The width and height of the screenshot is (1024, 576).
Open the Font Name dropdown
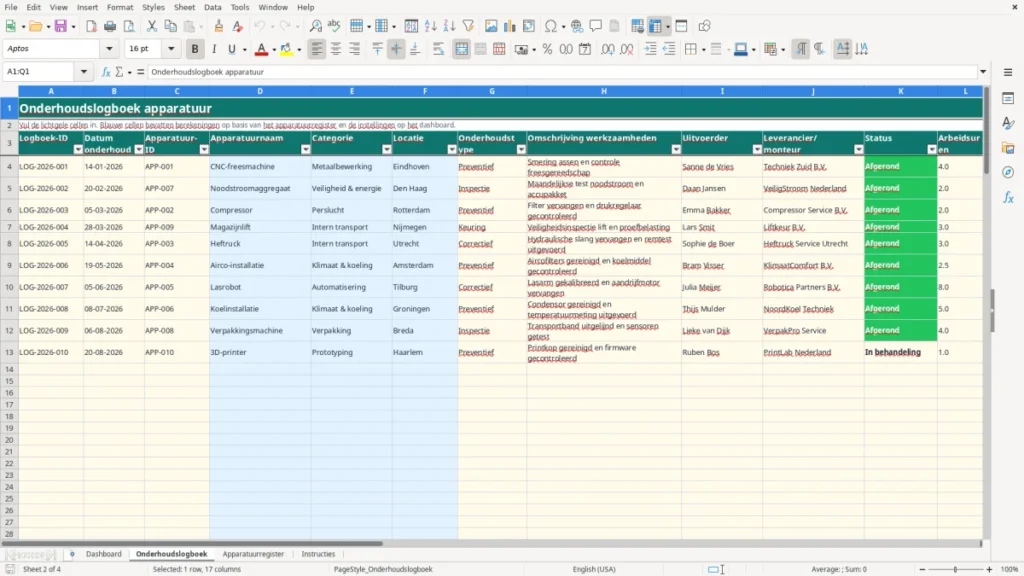point(109,49)
